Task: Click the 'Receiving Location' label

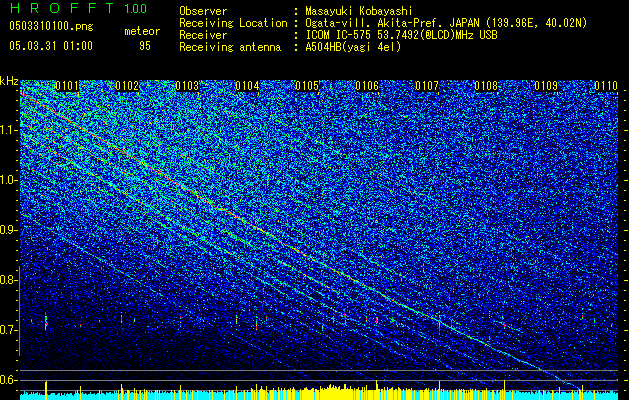Action: (233, 23)
